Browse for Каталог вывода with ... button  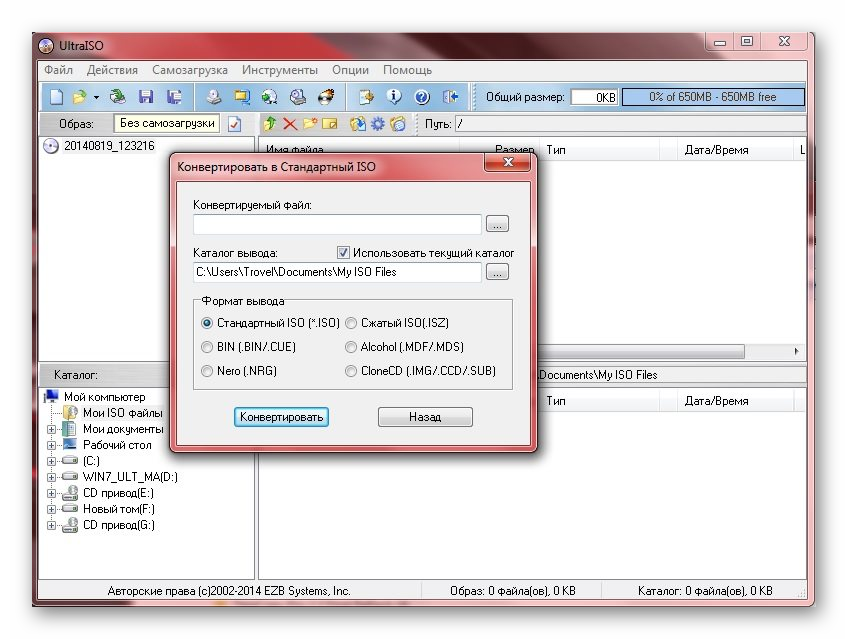(x=497, y=272)
